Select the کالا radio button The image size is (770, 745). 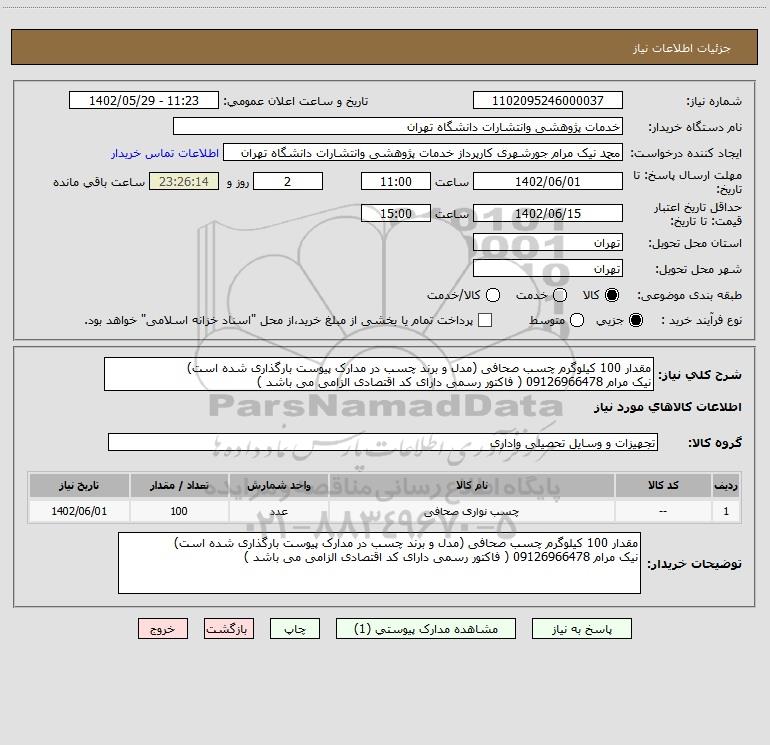[x=612, y=295]
